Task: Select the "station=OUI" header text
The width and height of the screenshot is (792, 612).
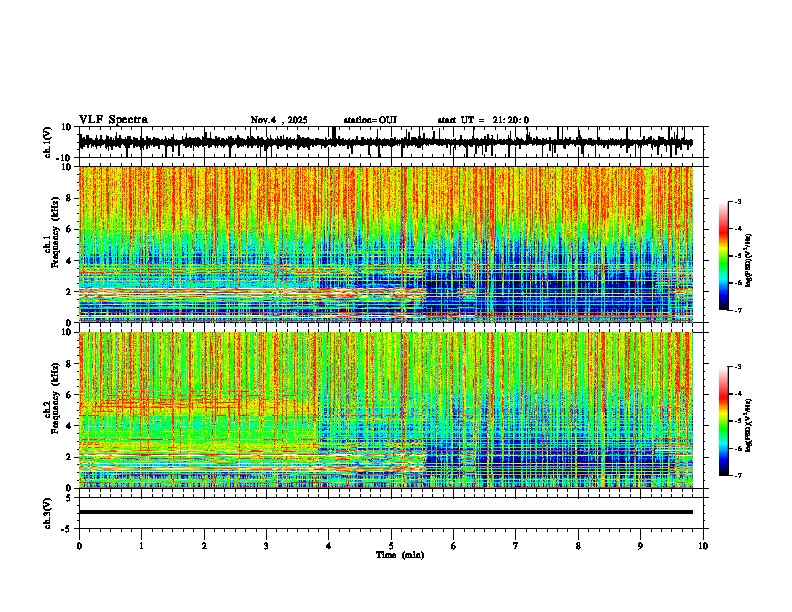Action: [370, 120]
